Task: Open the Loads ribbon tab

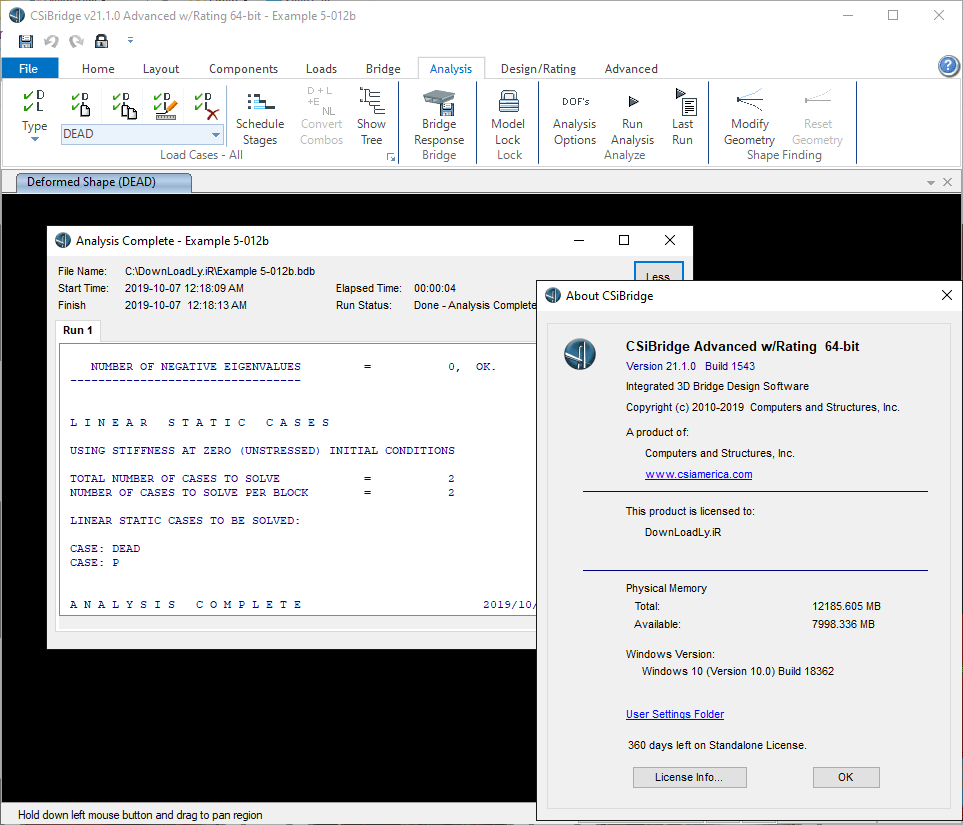Action: pos(321,68)
